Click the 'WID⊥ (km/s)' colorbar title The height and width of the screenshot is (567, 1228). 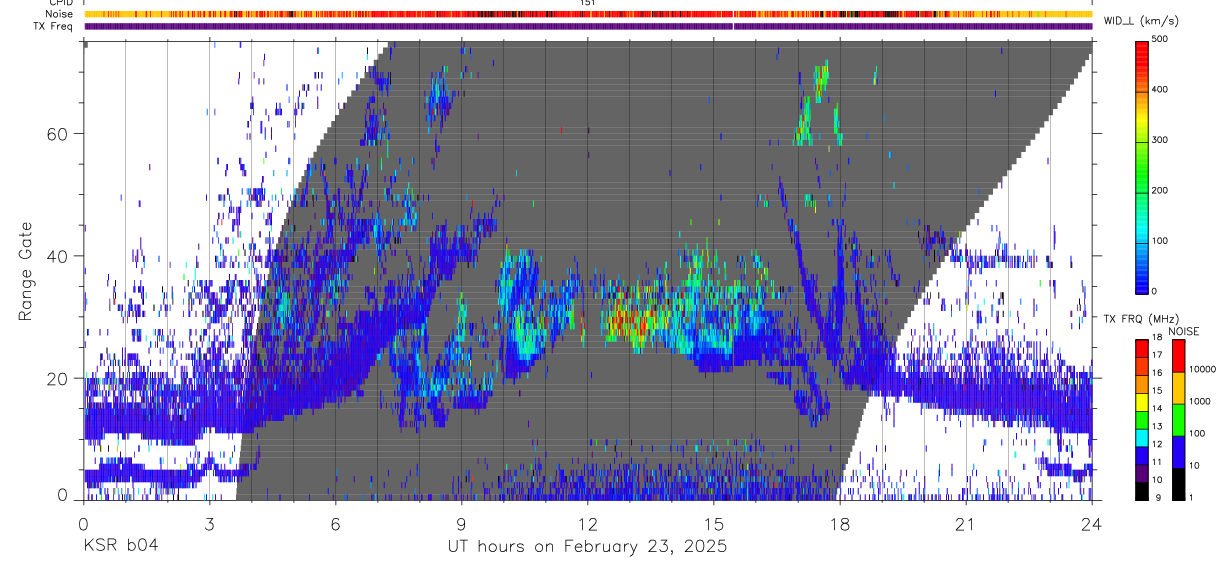tap(1140, 20)
